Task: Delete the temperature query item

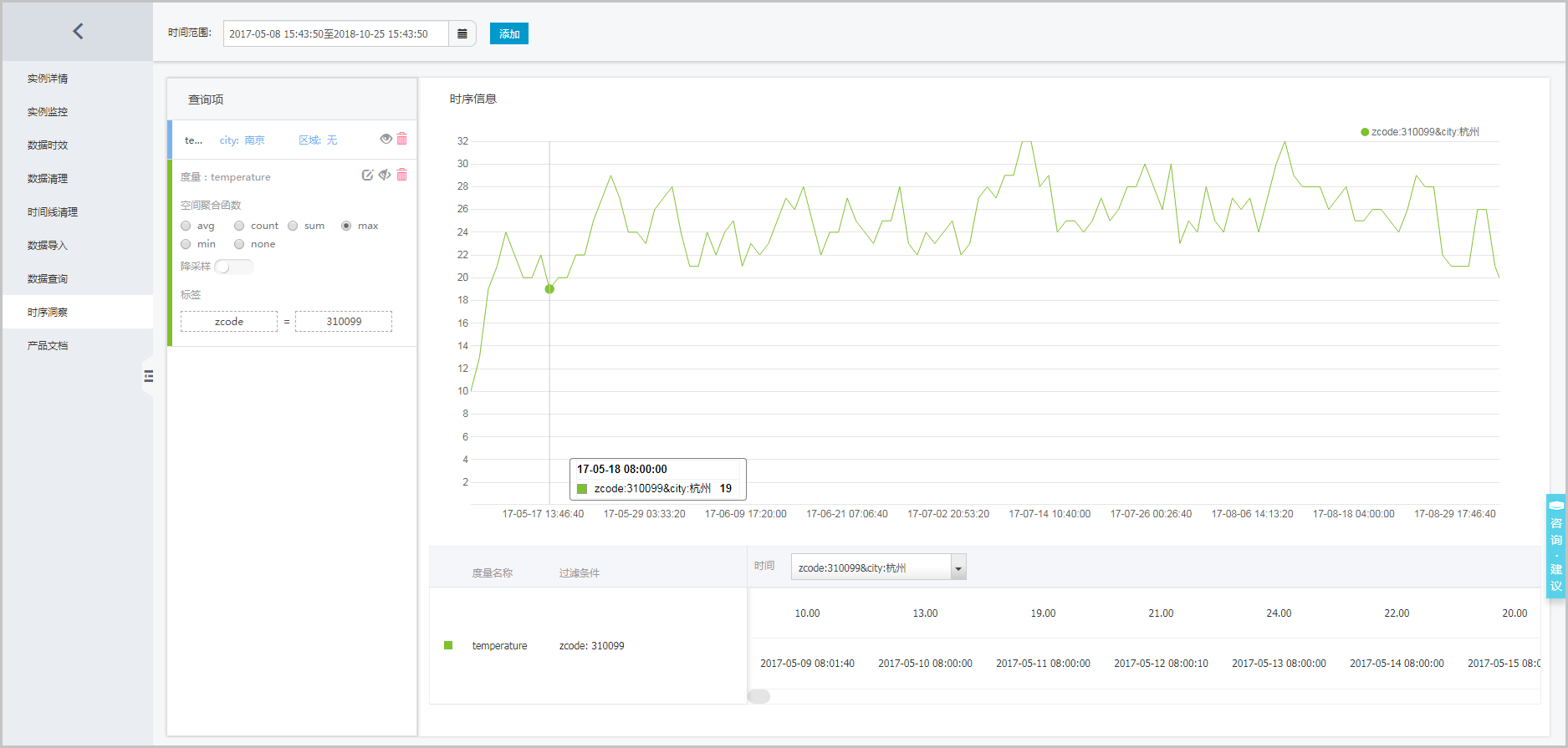Action: point(402,175)
